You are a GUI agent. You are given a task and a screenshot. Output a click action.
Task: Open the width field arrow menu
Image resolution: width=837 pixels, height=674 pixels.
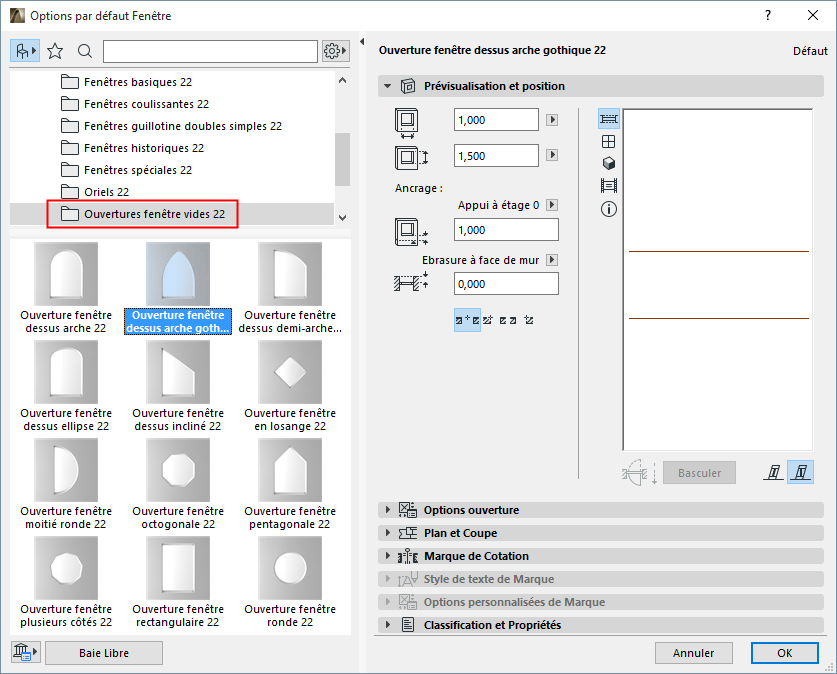[552, 120]
